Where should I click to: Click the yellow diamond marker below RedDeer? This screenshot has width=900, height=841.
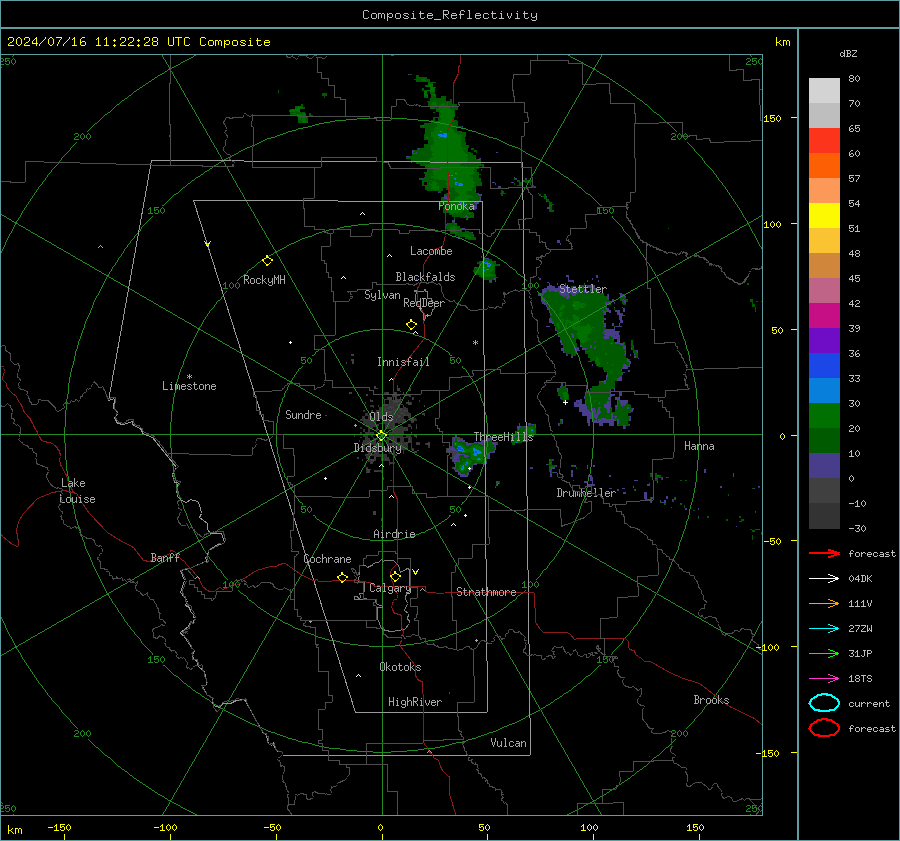pyautogui.click(x=411, y=325)
